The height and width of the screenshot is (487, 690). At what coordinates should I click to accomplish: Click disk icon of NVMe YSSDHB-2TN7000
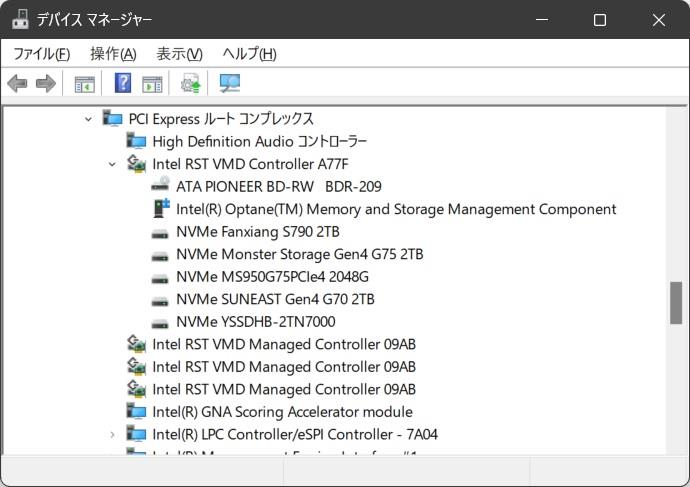(160, 324)
